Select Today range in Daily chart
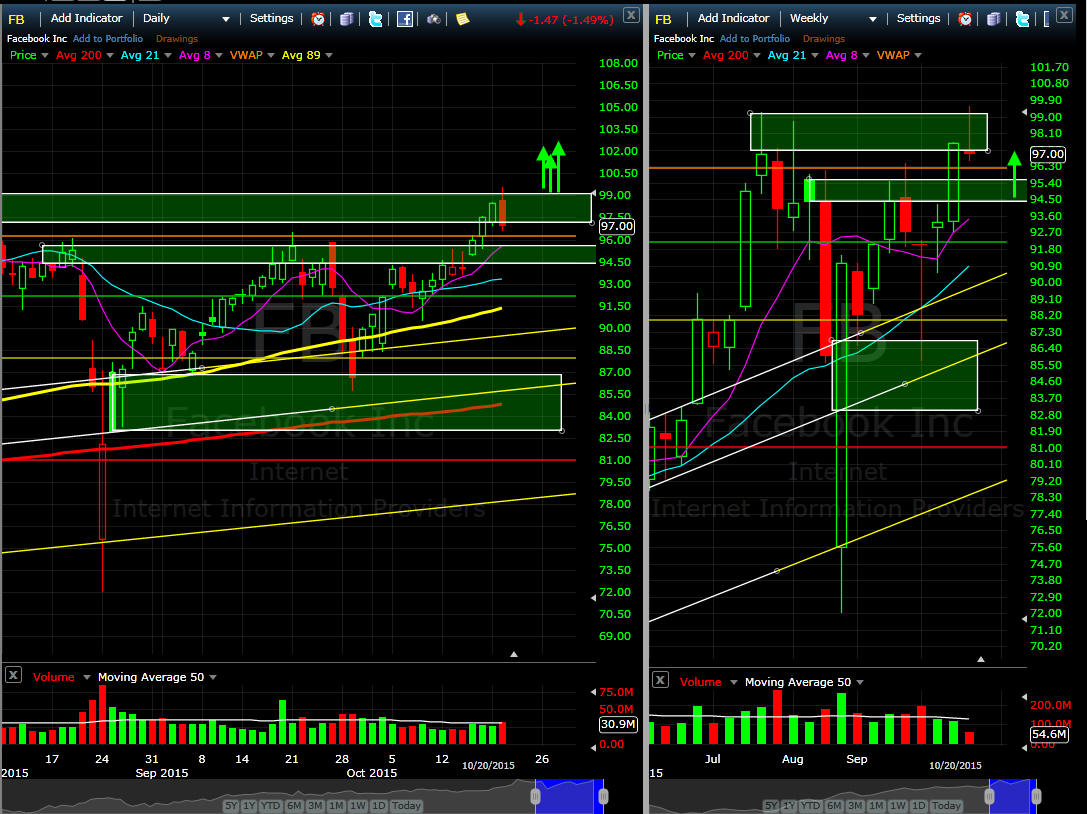Image resolution: width=1087 pixels, height=814 pixels. [x=406, y=806]
